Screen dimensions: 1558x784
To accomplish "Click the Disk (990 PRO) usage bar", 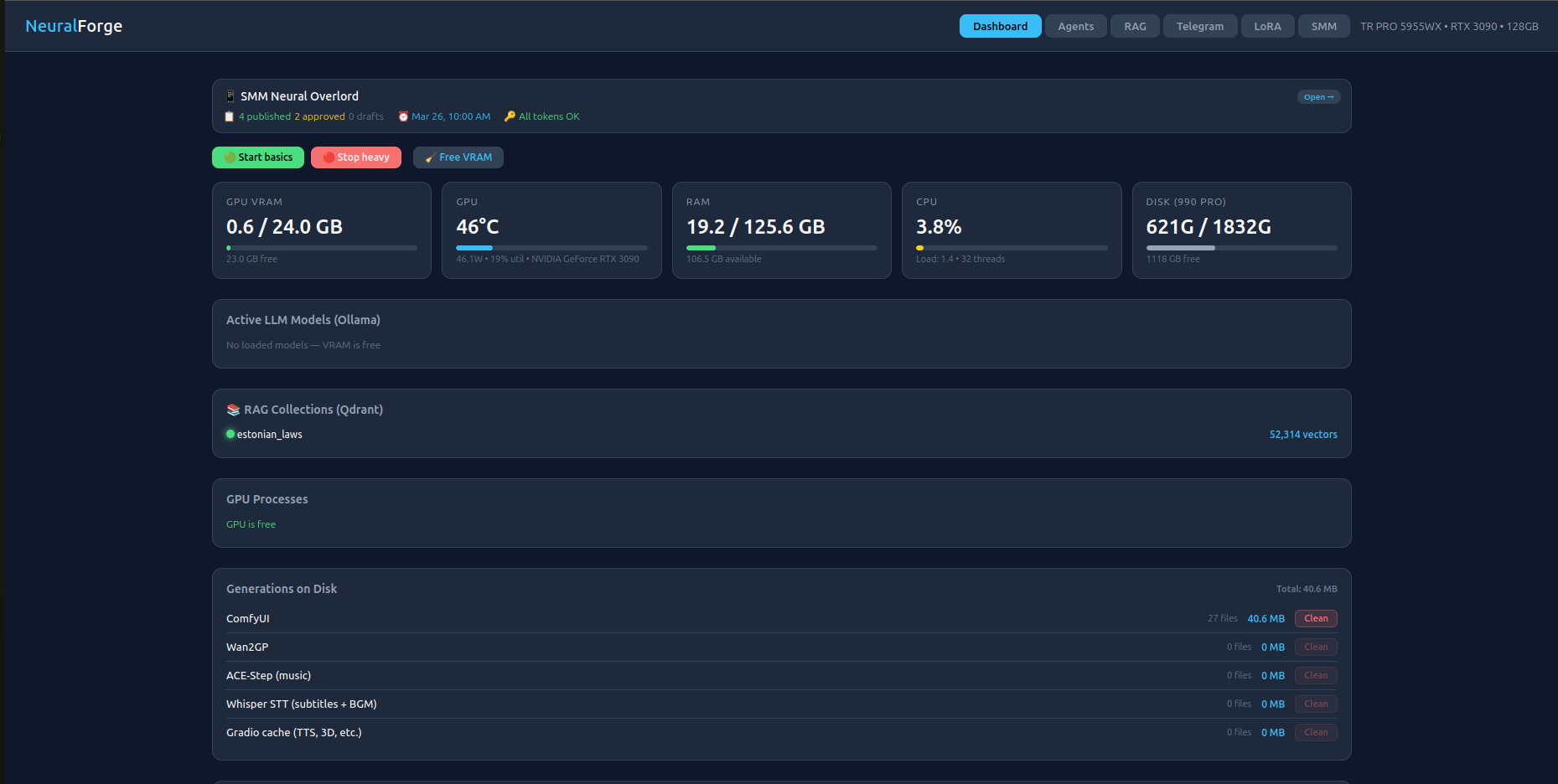I will click(x=1242, y=248).
